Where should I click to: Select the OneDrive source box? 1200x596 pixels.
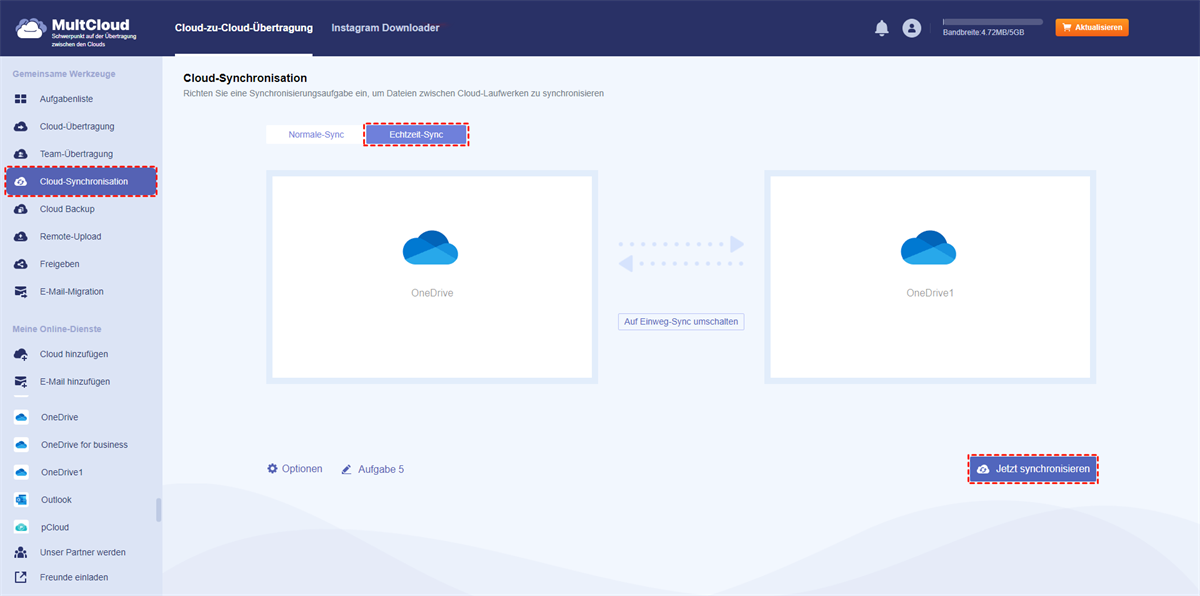[x=432, y=277]
